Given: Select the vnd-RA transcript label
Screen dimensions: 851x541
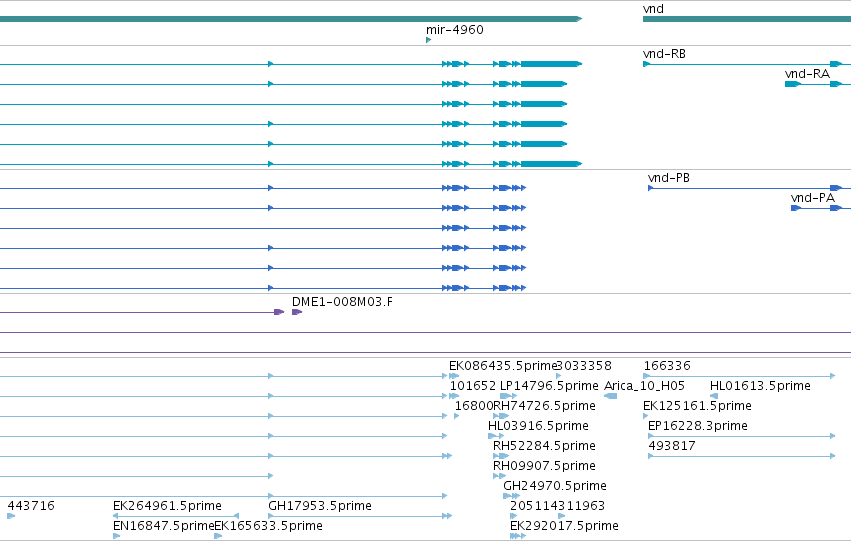Looking at the screenshot, I should pyautogui.click(x=807, y=74).
